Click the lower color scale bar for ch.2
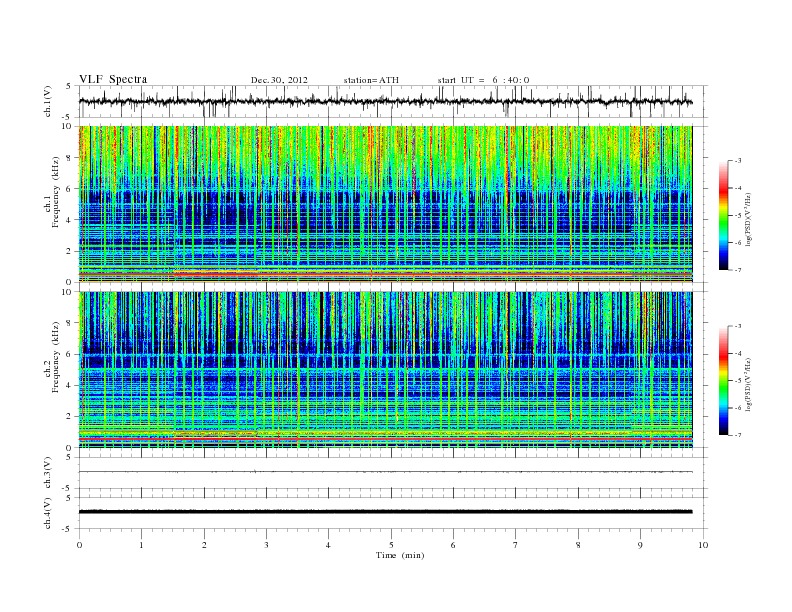Image resolution: width=792 pixels, height=612 pixels. pos(724,381)
